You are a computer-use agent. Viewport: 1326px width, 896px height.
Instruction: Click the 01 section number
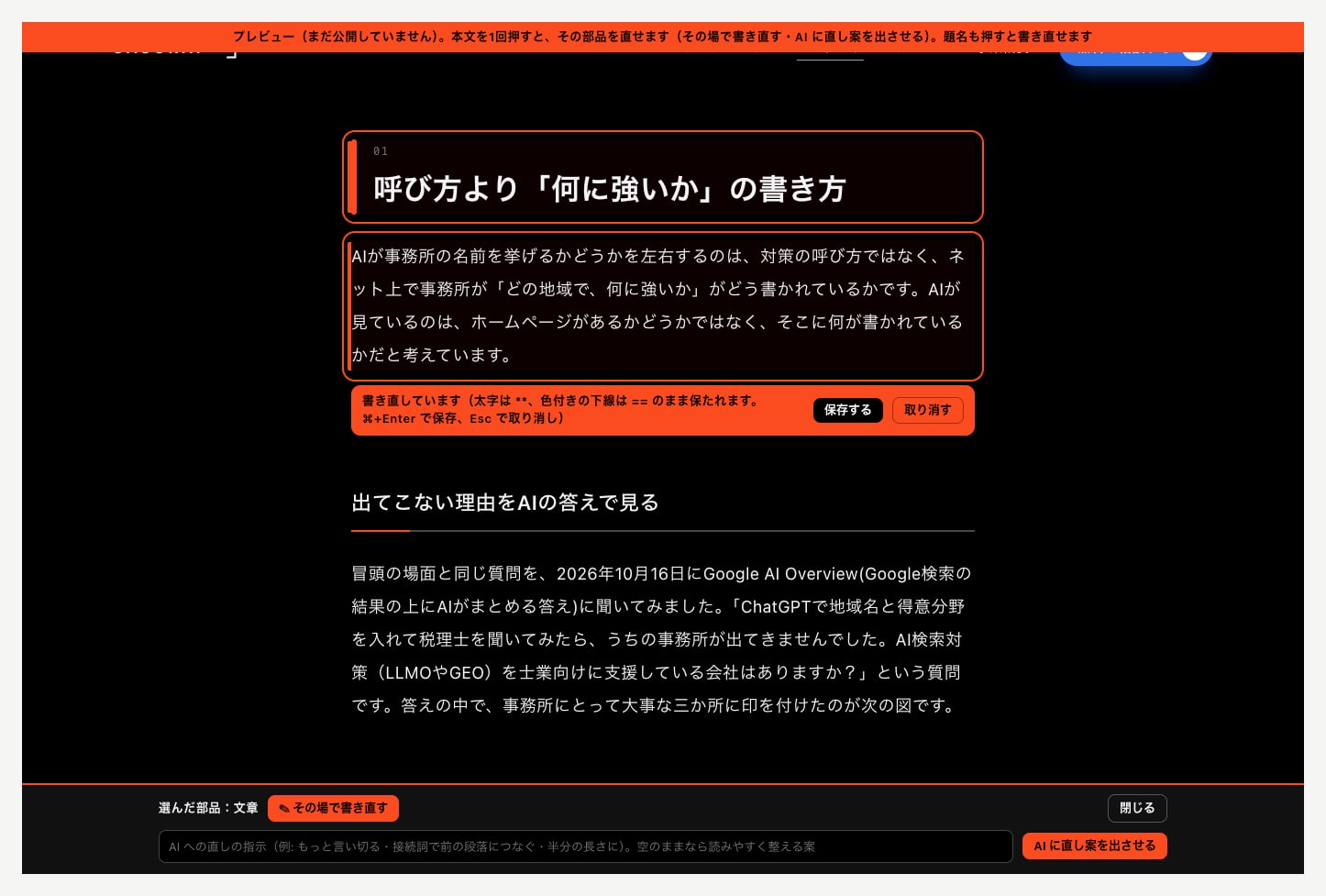381,151
